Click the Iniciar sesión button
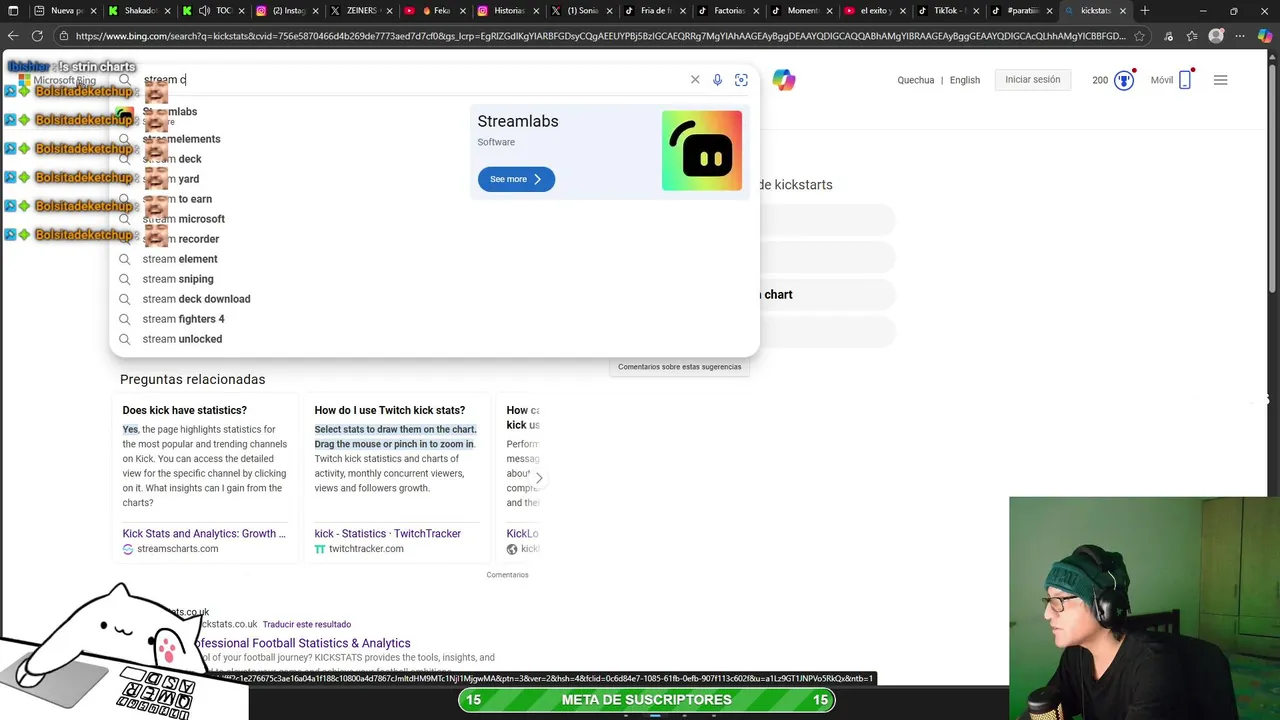This screenshot has height=720, width=1280. pos(1032,80)
